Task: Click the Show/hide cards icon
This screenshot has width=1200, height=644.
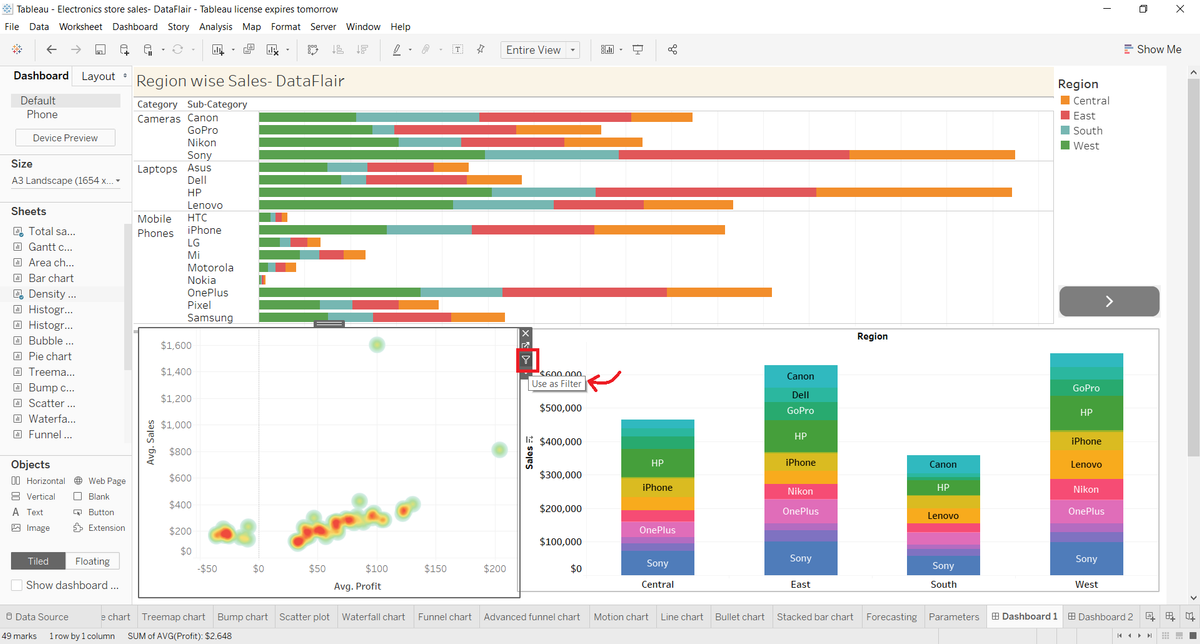Action: coord(607,49)
